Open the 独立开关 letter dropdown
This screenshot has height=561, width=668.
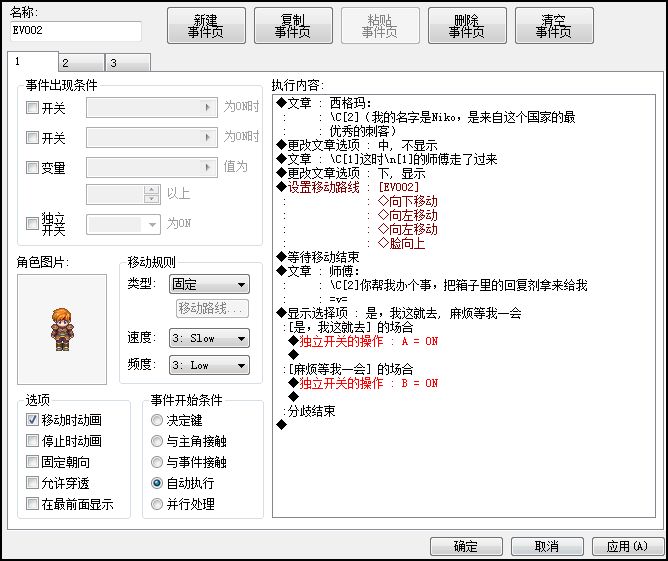pos(123,224)
